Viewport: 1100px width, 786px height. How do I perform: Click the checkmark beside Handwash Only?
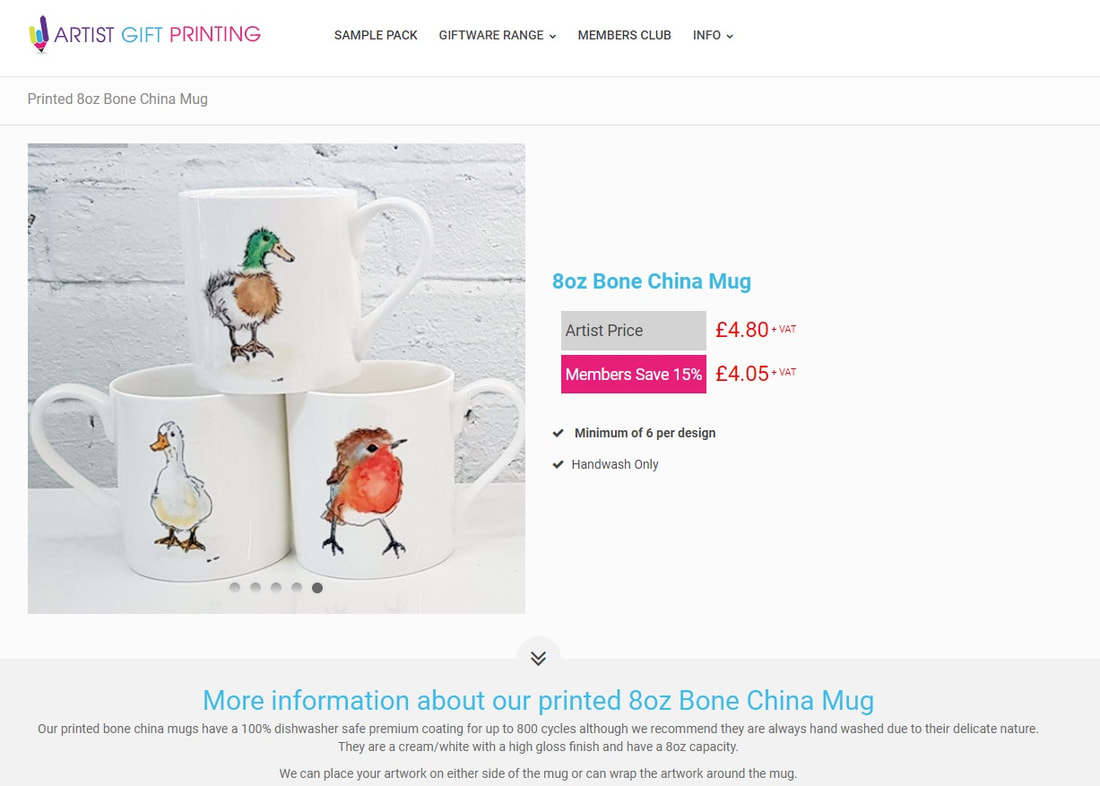[x=558, y=465]
